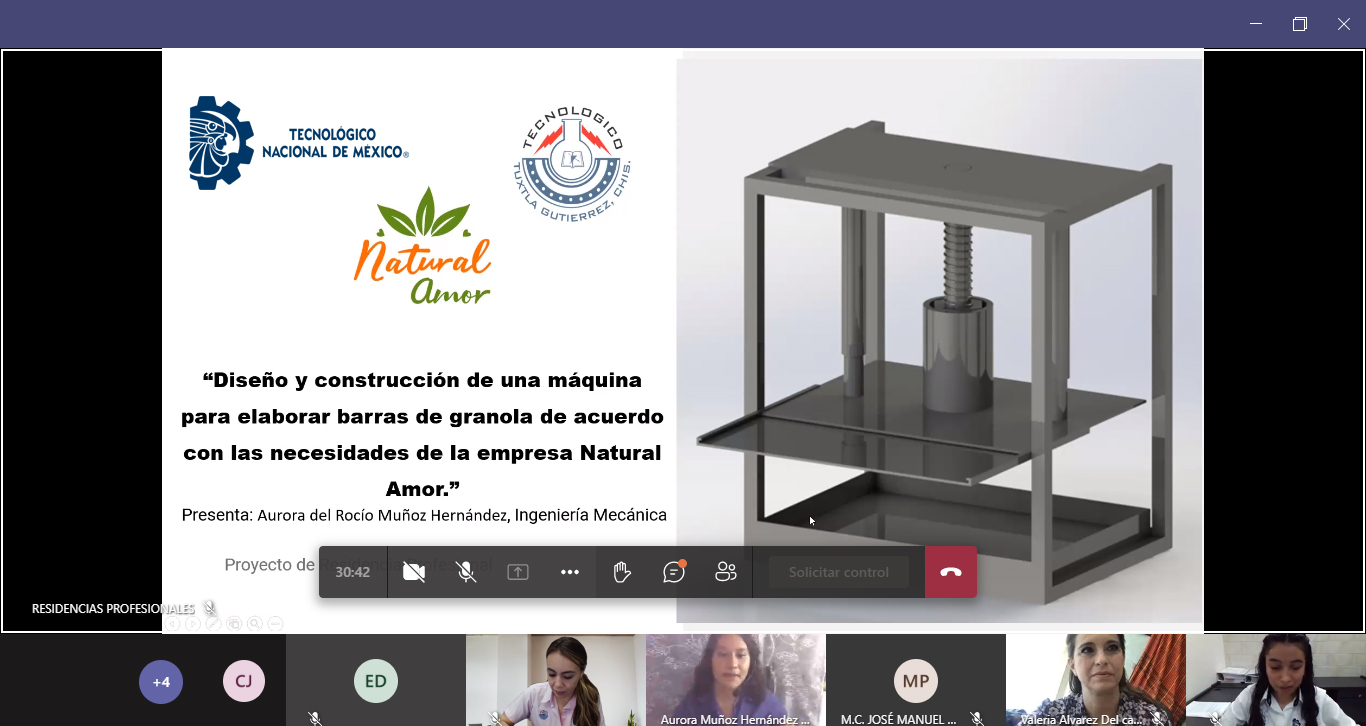
Task: Select the MP avatar of M.C. José Manuel
Action: pos(916,681)
